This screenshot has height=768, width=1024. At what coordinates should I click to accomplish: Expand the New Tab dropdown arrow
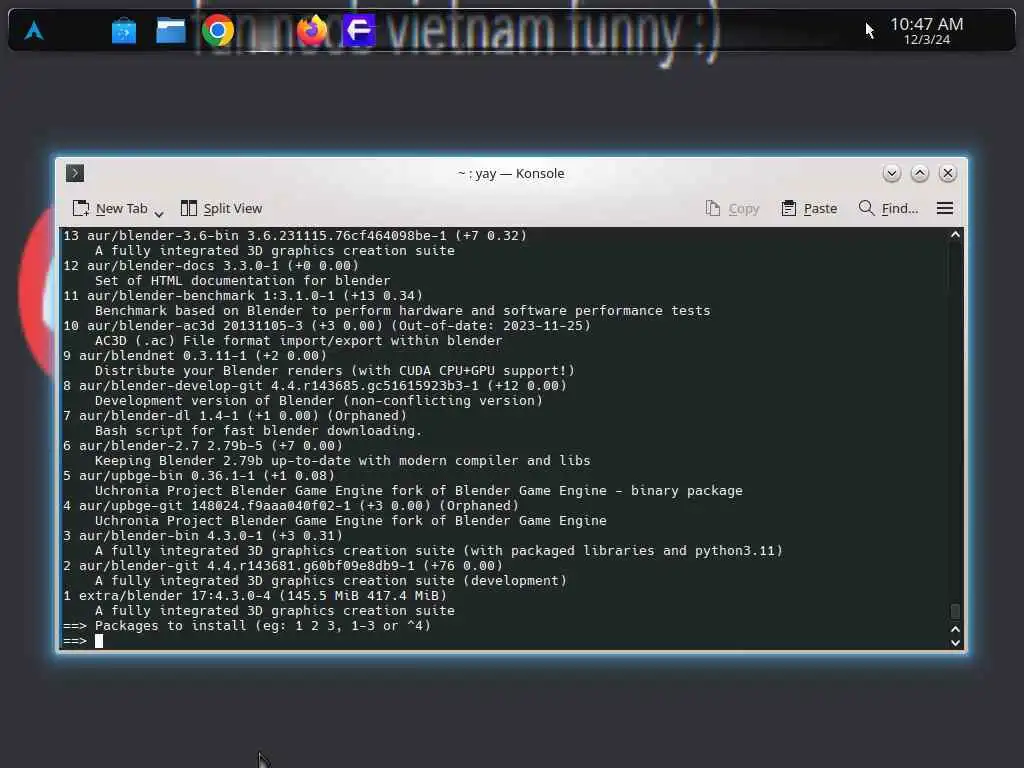[x=159, y=213]
